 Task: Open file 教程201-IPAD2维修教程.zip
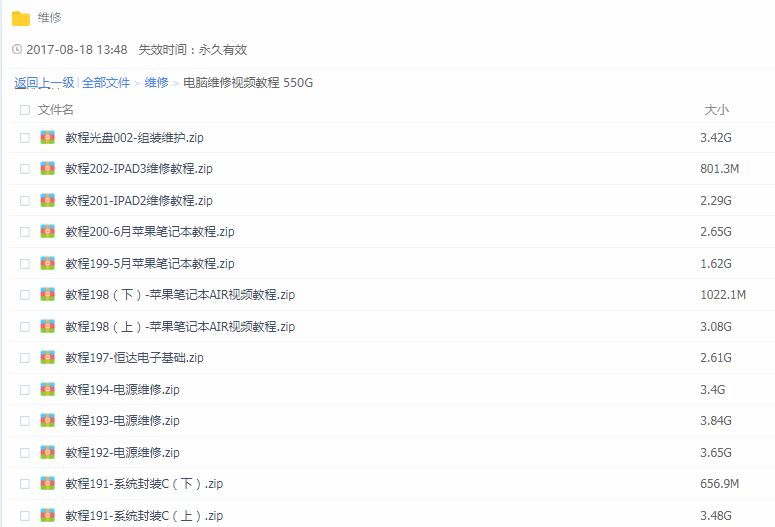pos(139,200)
